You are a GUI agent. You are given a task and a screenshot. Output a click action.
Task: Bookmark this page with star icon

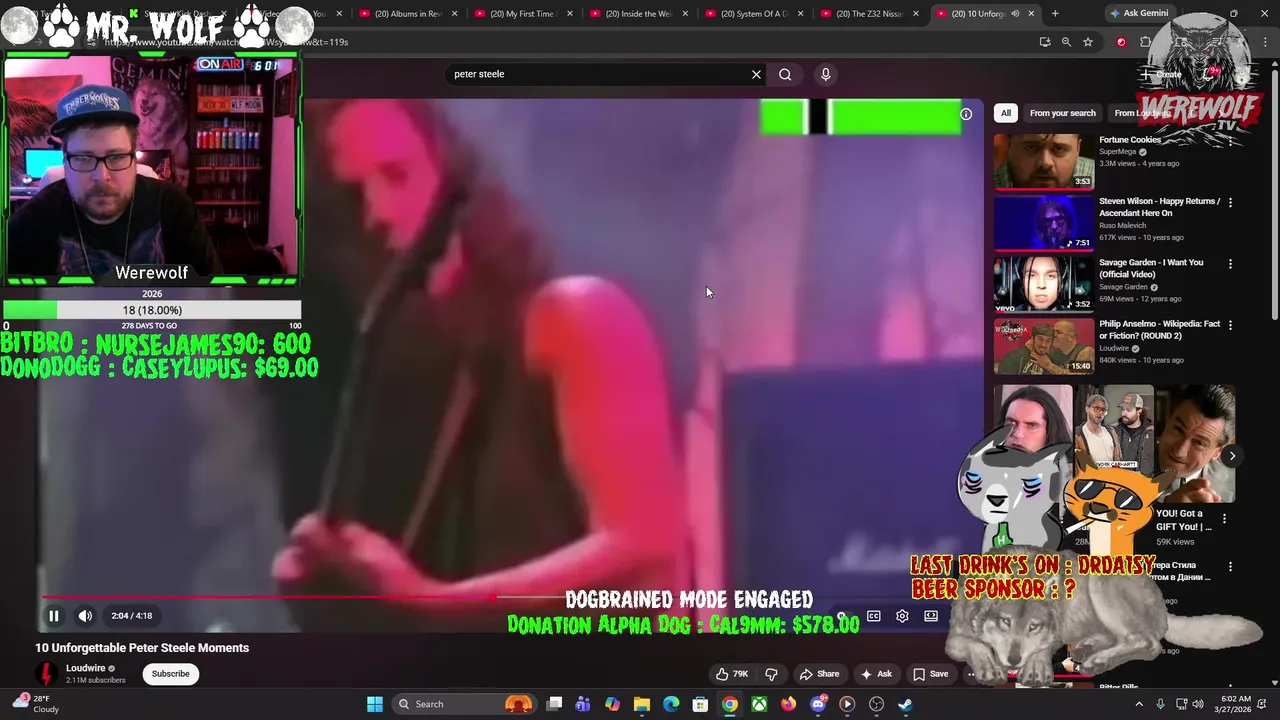click(x=1088, y=42)
